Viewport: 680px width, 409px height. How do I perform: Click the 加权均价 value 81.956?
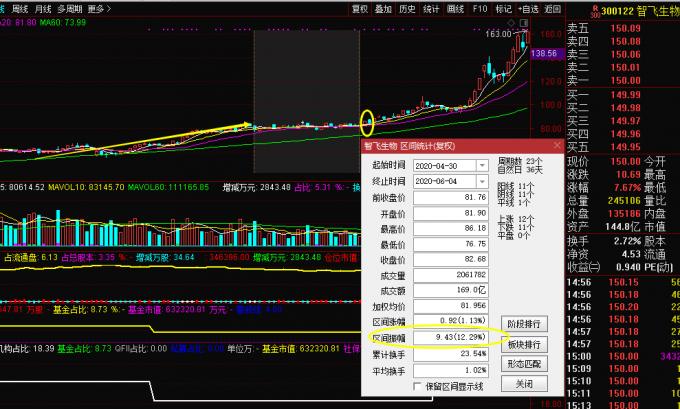[x=451, y=306]
